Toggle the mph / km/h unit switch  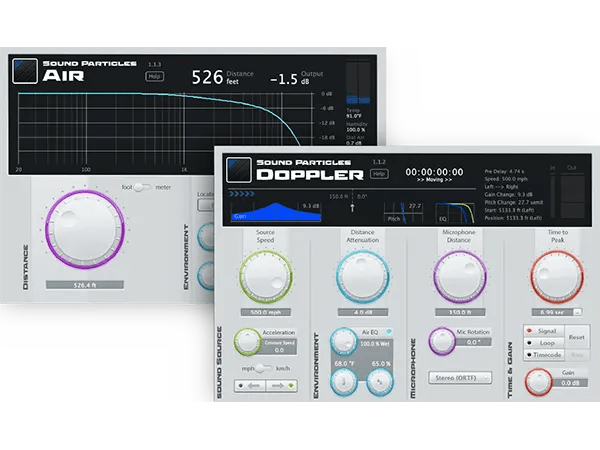(x=263, y=368)
